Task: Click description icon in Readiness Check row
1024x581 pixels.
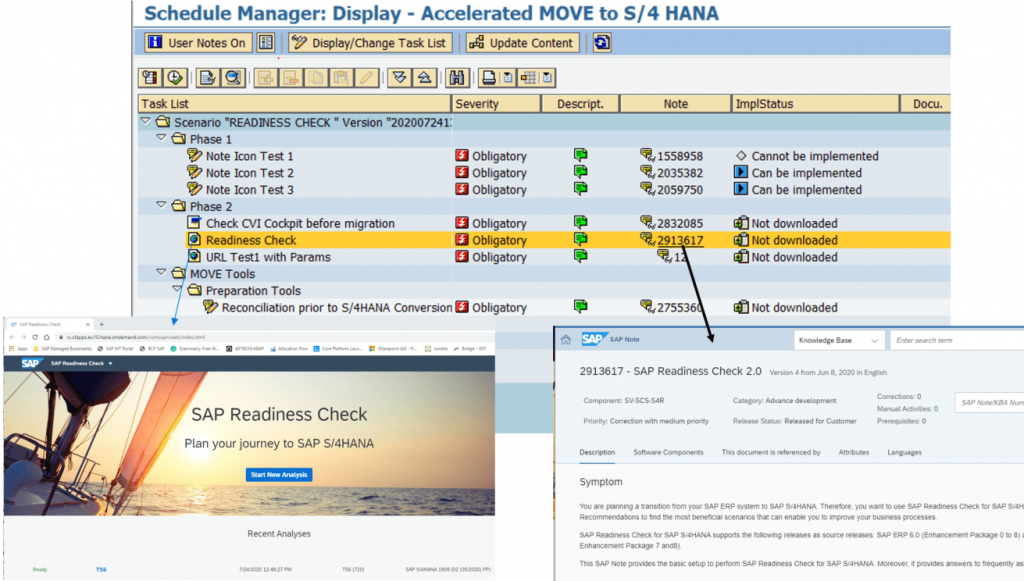Action: (x=581, y=240)
